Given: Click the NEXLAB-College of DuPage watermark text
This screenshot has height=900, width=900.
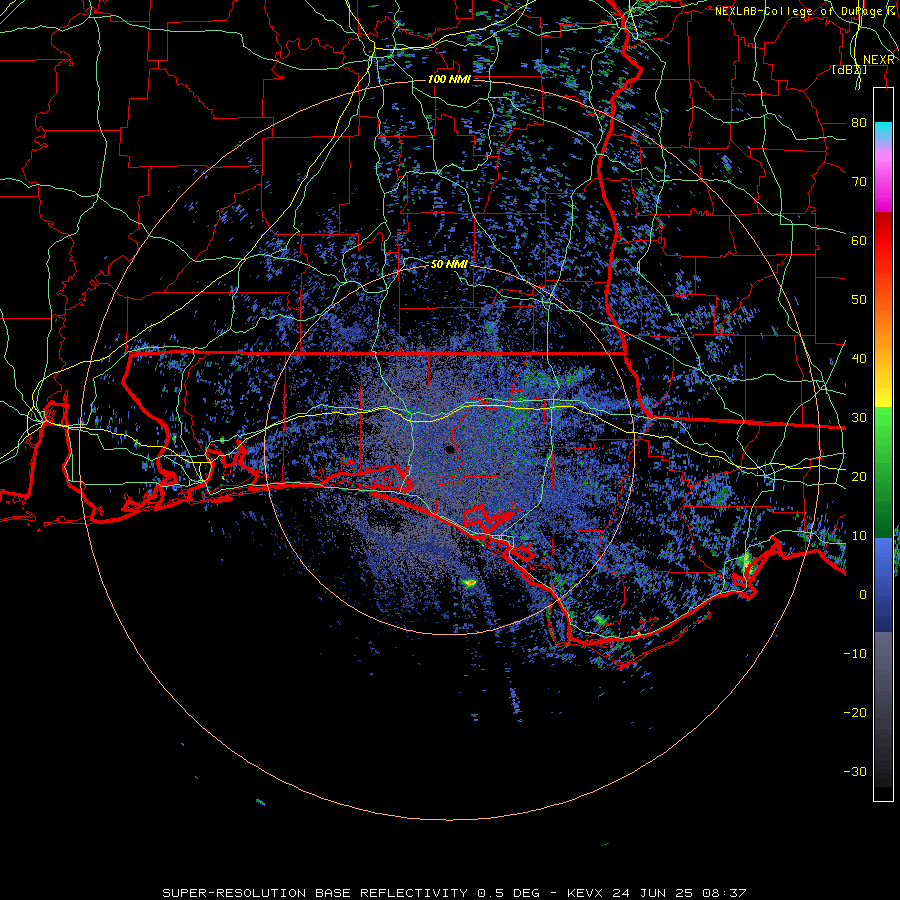Looking at the screenshot, I should (805, 11).
